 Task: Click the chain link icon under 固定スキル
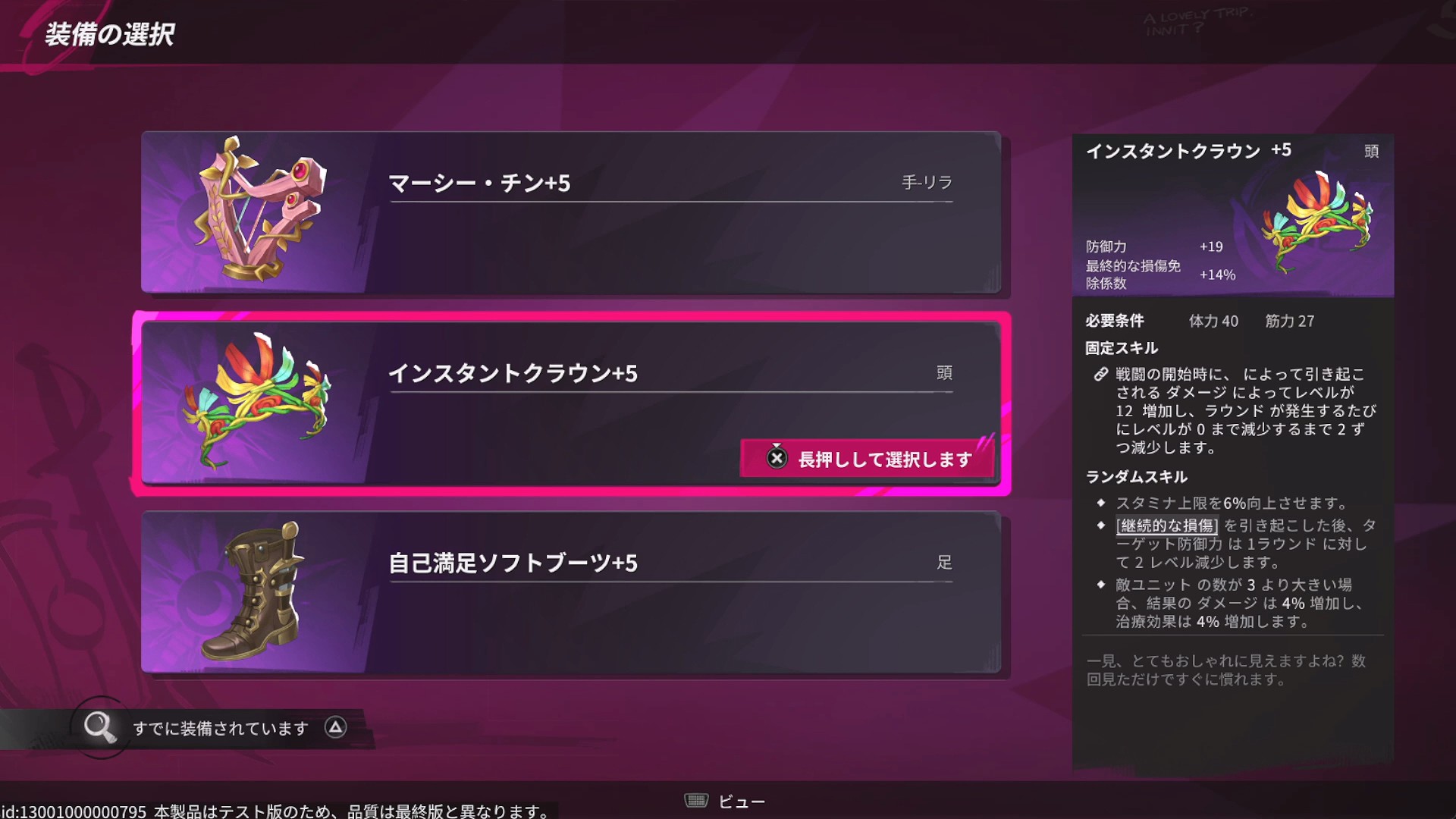[1100, 374]
